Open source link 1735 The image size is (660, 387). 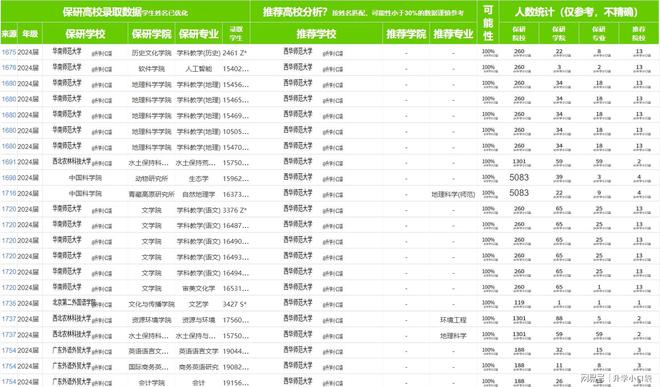pyautogui.click(x=9, y=303)
